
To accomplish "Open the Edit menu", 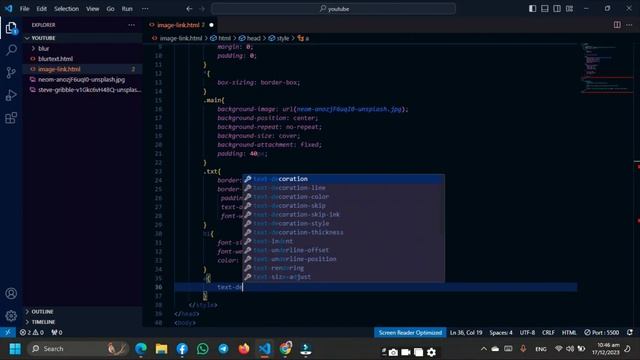I will click(41, 9).
